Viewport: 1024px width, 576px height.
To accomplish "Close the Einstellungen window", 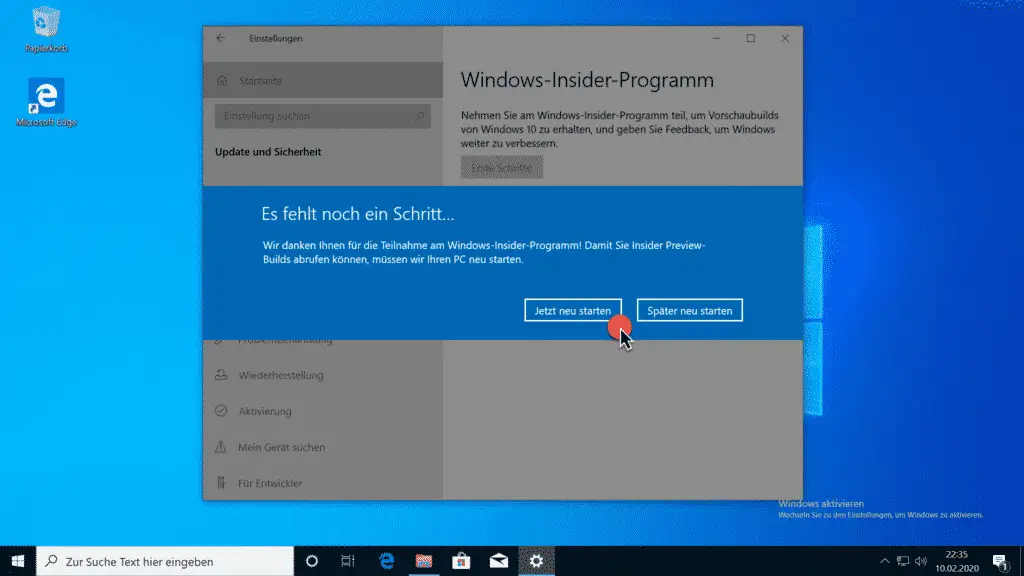I will (x=785, y=39).
